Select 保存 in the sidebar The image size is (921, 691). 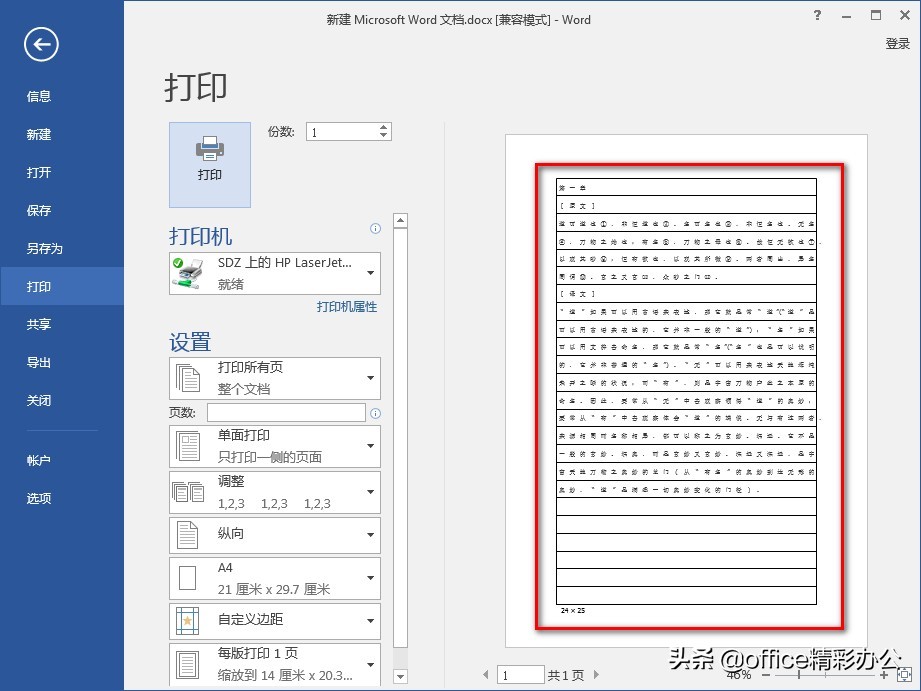pos(39,210)
